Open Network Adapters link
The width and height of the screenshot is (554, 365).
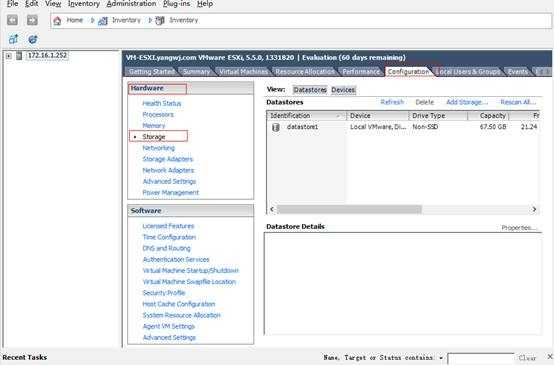tap(168, 170)
